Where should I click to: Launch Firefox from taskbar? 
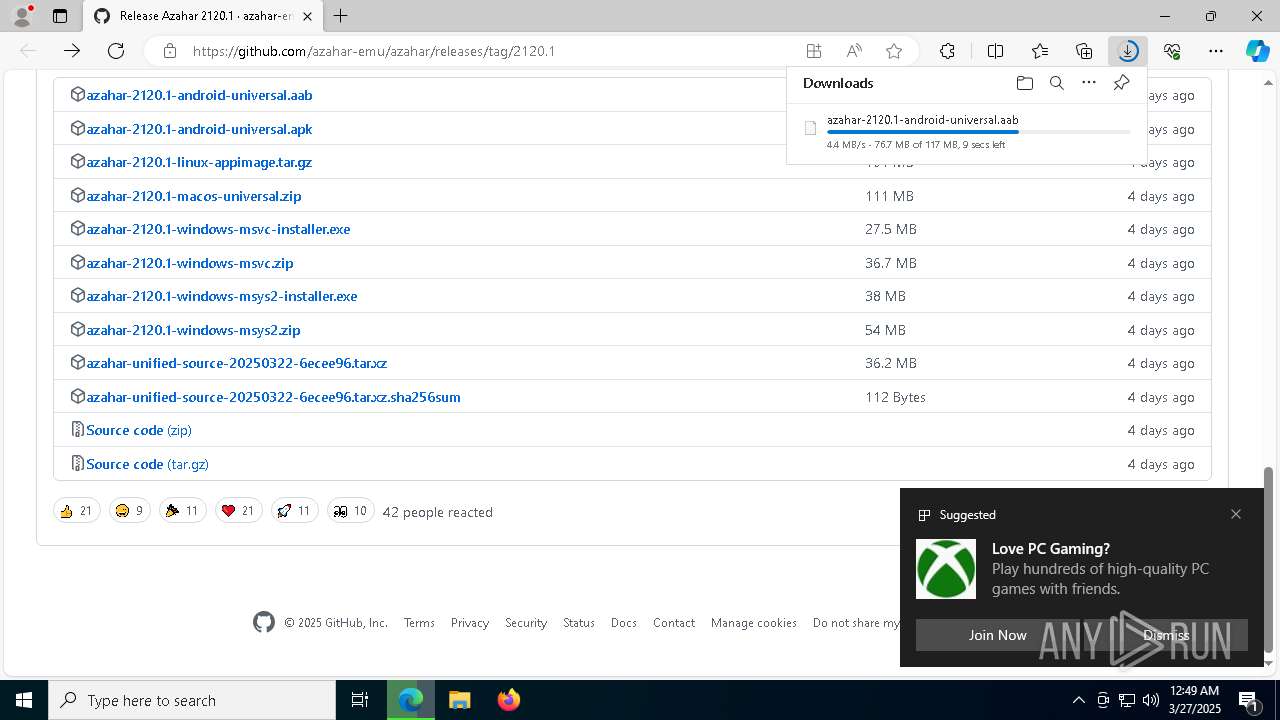[509, 700]
